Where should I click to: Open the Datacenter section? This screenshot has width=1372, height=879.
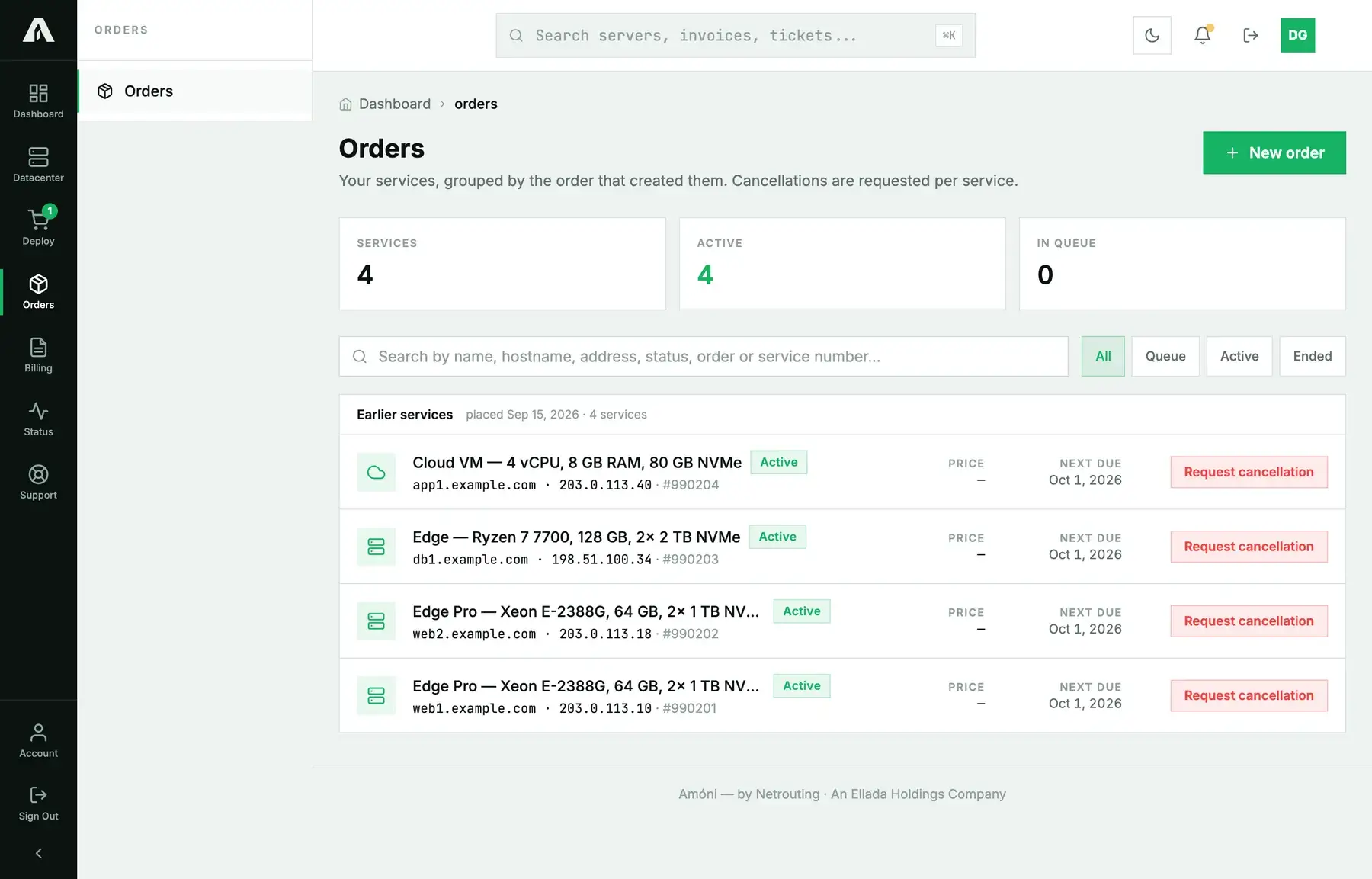pos(38,165)
